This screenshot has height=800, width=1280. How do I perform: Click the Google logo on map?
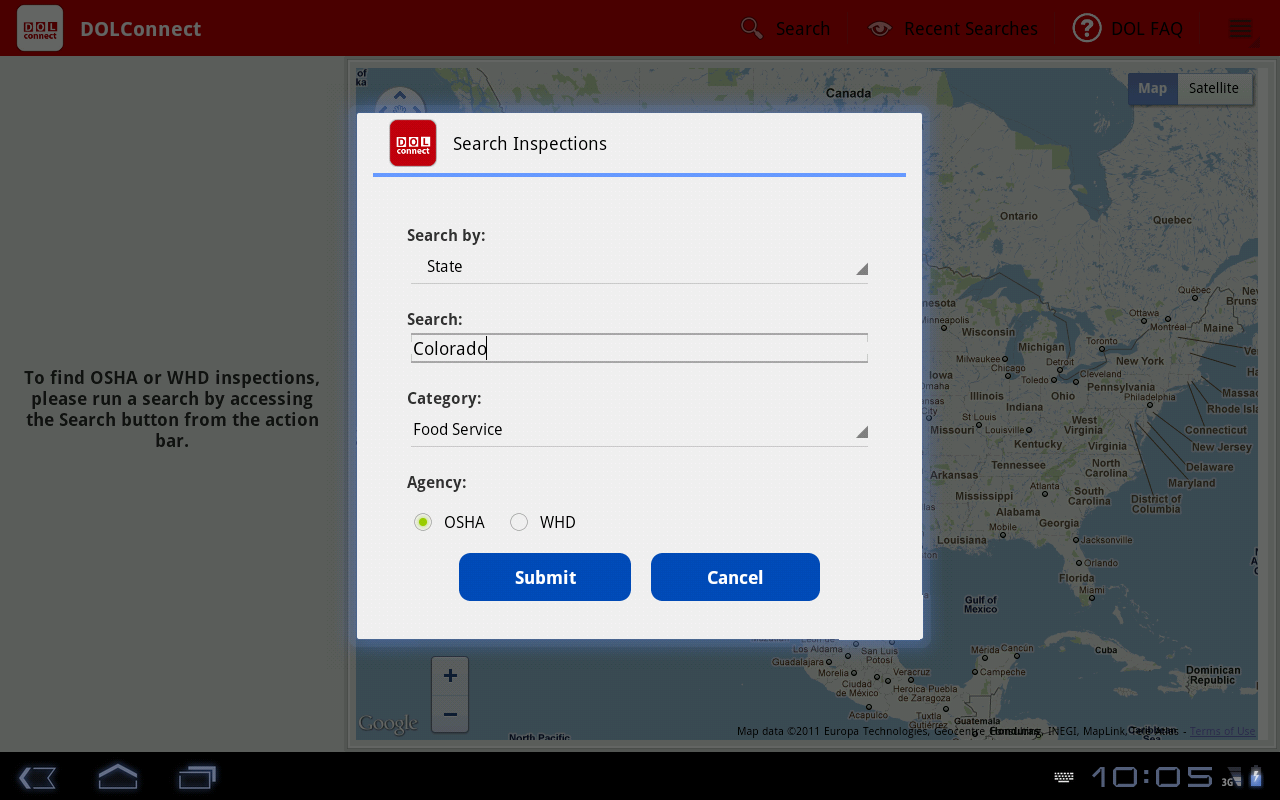388,724
